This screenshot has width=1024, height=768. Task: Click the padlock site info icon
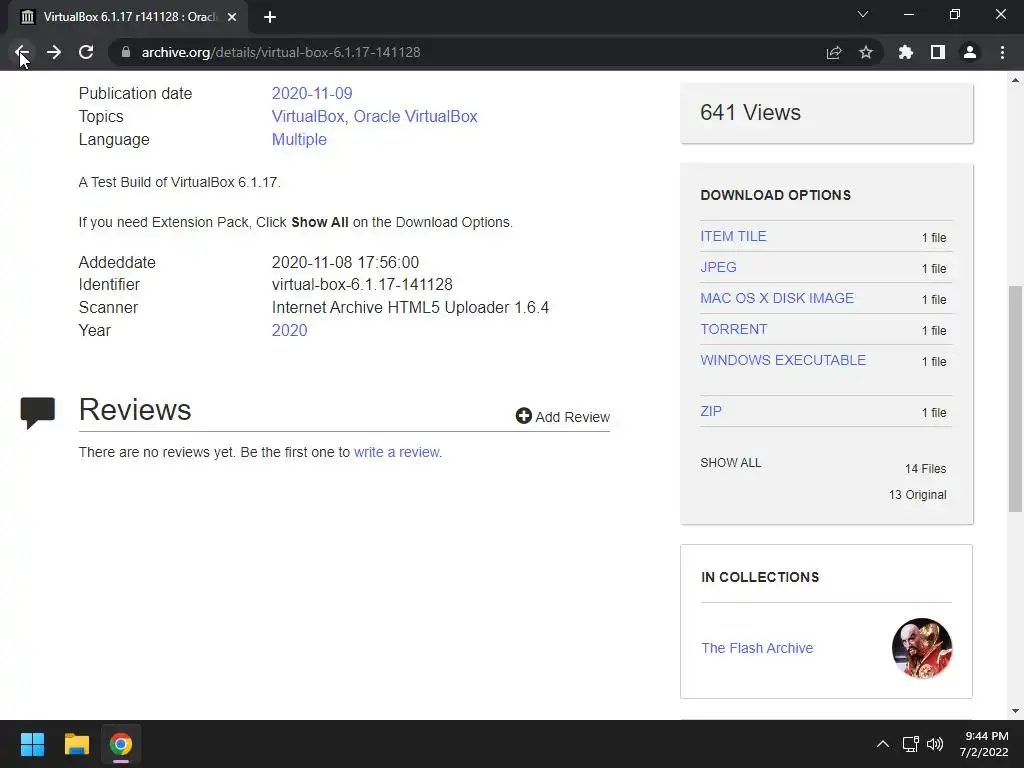[x=126, y=52]
